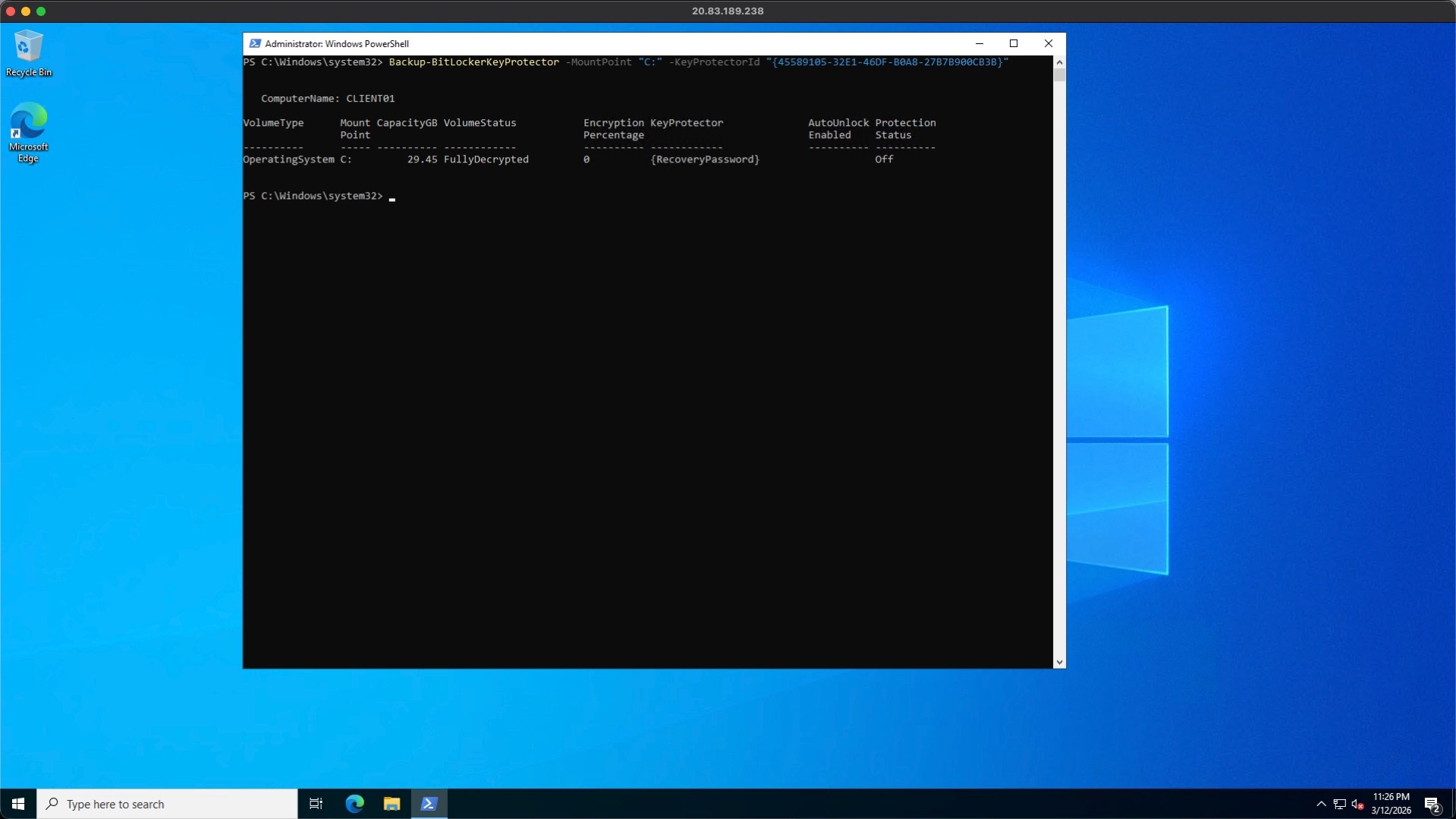Open Edge browser from the taskbar
Viewport: 1456px width, 819px height.
tap(354, 804)
